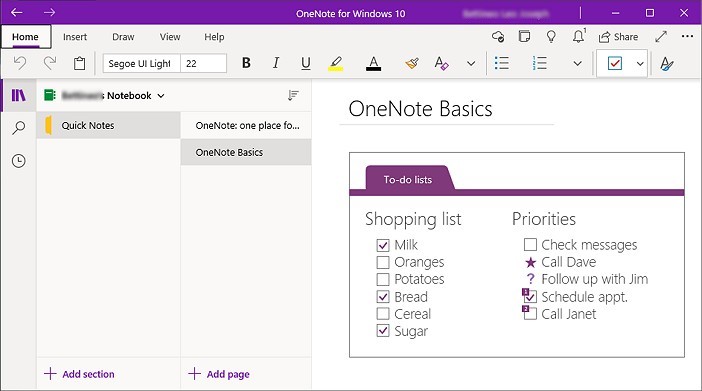Show notebooks navigation icon

coord(18,95)
